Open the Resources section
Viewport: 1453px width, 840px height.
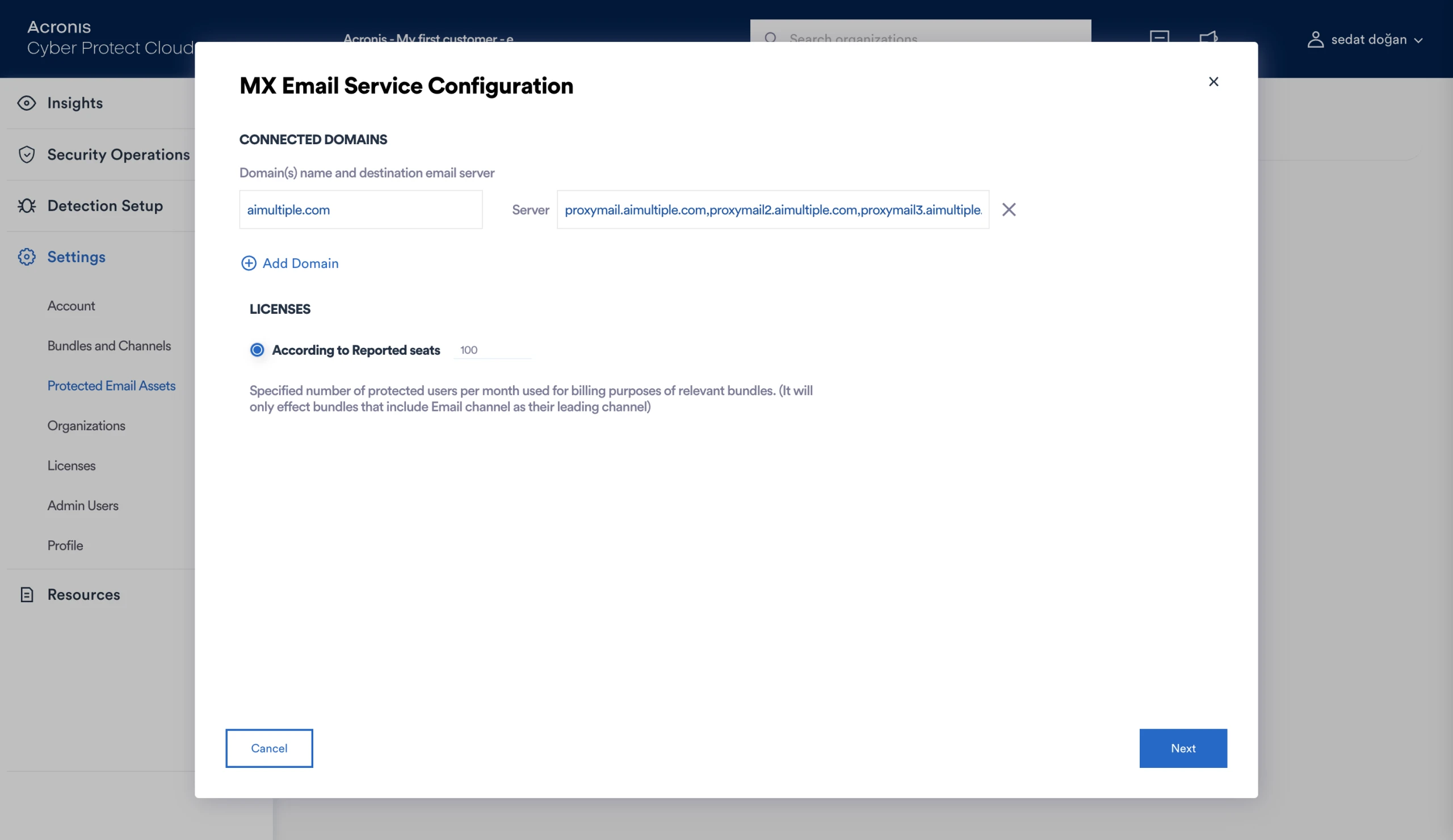tap(83, 595)
